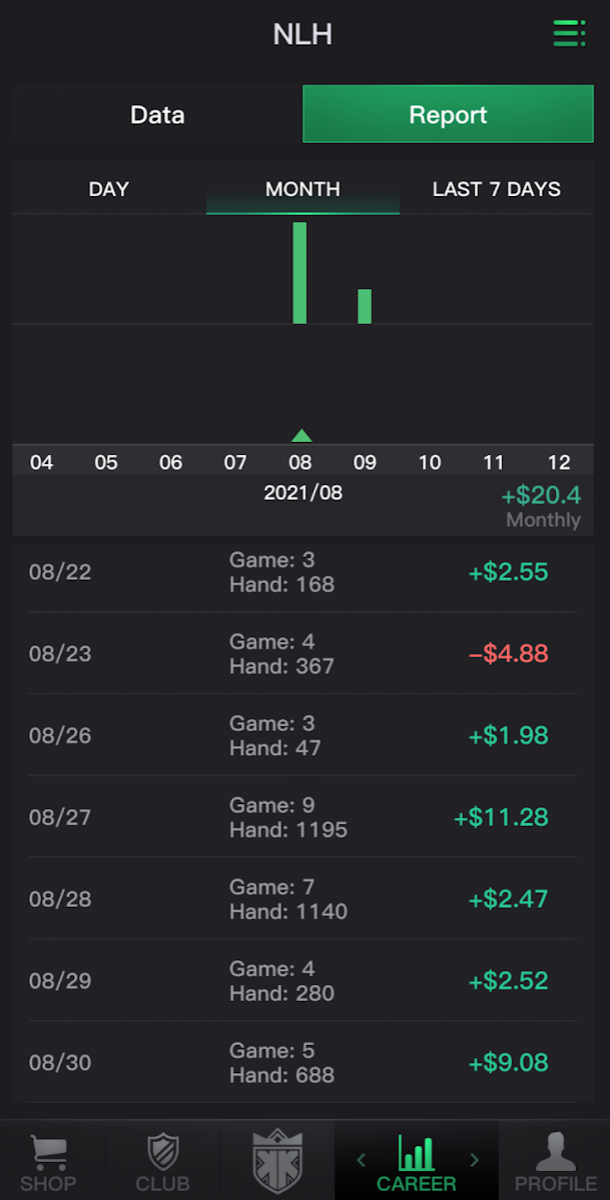610x1200 pixels.
Task: Open the hamburger menu icon
Action: tap(569, 33)
